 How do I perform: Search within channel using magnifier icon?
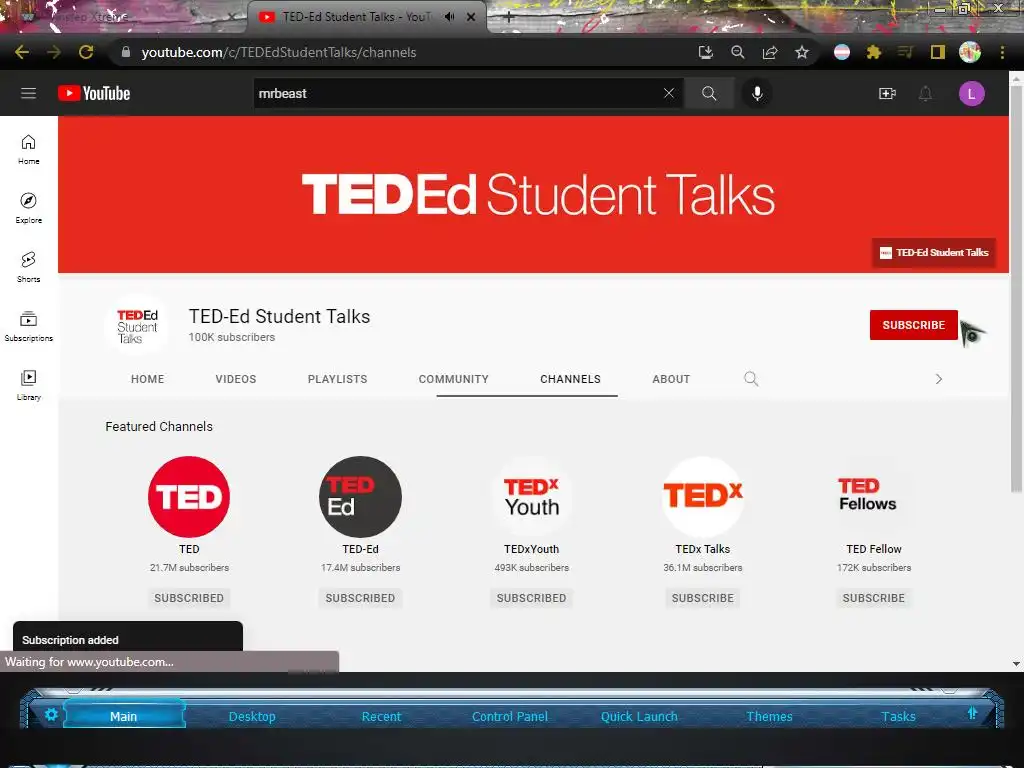[751, 379]
